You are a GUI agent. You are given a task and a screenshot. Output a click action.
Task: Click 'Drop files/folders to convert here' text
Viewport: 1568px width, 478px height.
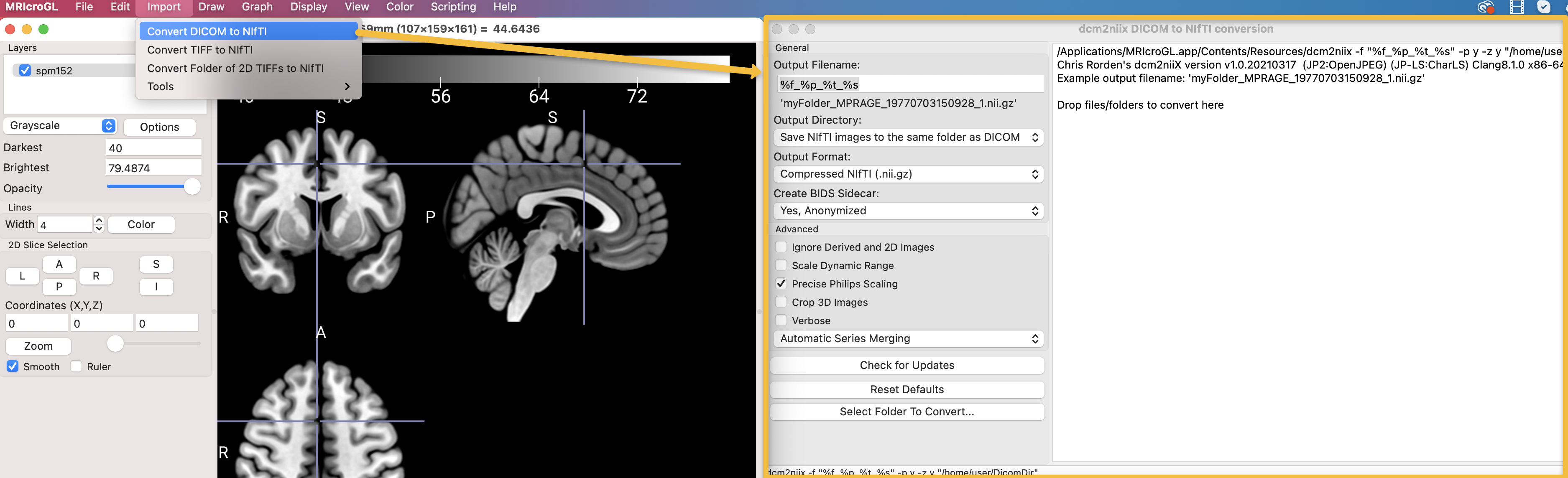pos(1140,105)
